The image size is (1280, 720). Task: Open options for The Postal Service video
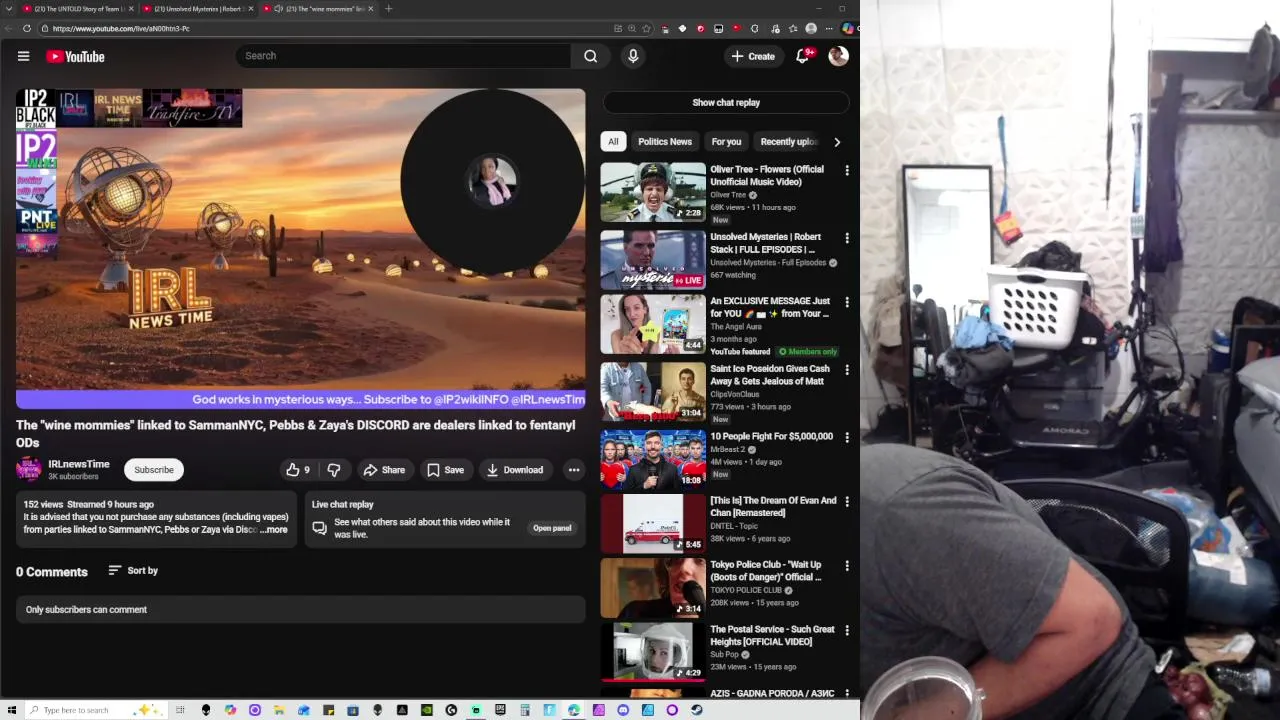click(x=847, y=631)
